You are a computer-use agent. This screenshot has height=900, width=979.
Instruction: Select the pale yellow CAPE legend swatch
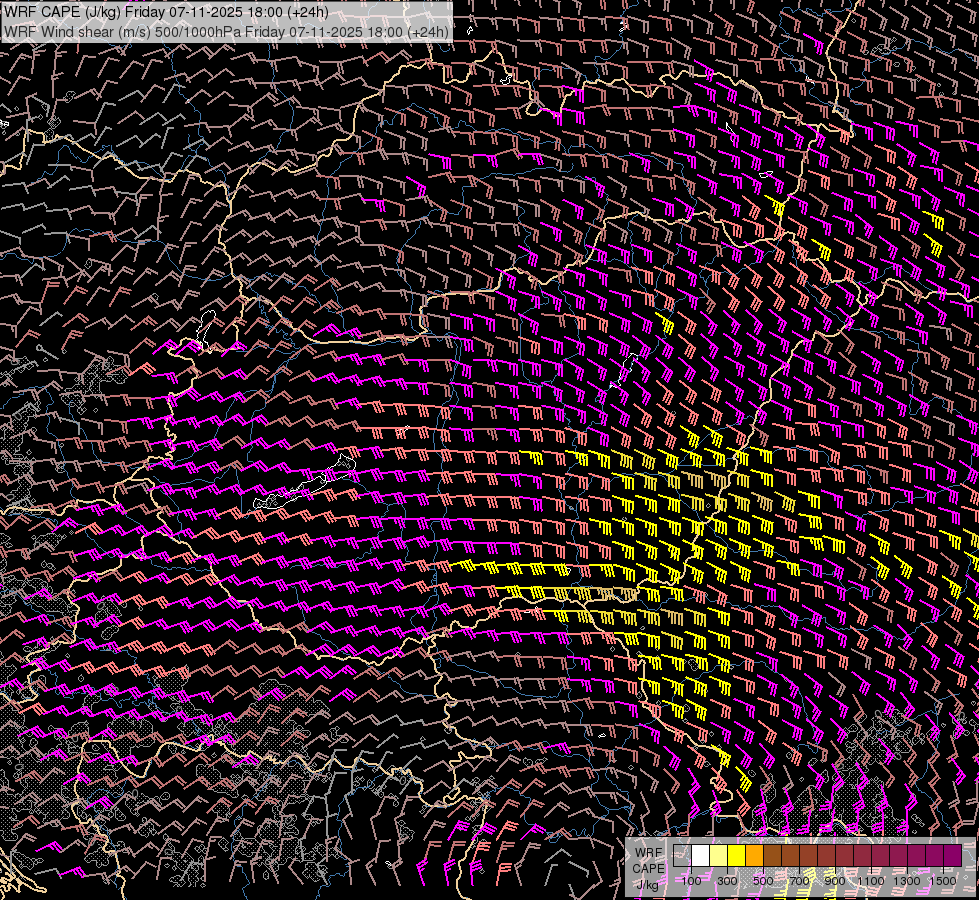pyautogui.click(x=718, y=856)
